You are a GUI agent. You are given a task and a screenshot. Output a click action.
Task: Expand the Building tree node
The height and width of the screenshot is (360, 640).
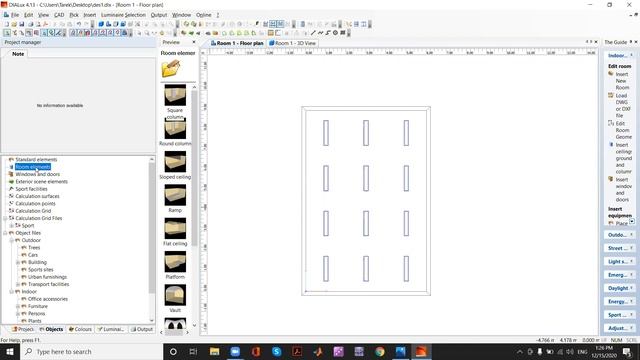pyautogui.click(x=18, y=262)
